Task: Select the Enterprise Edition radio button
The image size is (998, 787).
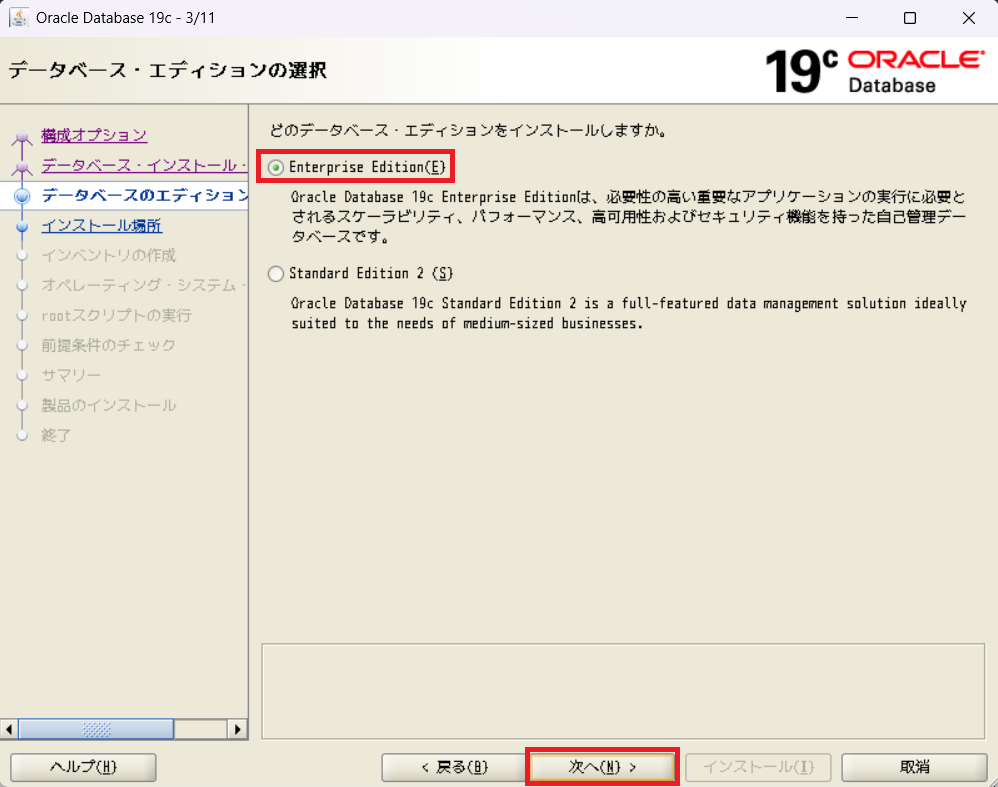Action: (x=277, y=167)
